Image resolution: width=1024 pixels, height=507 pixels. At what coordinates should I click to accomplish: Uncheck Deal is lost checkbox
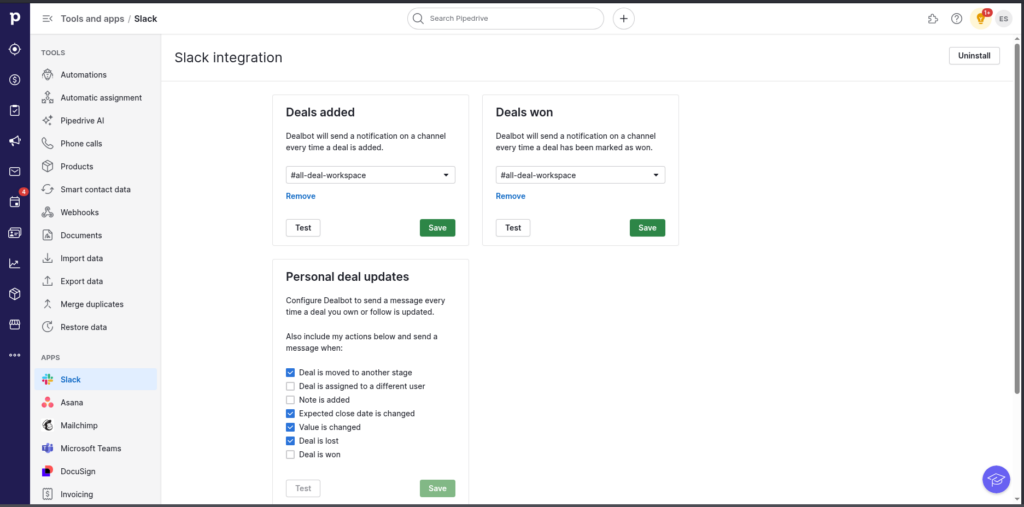tap(291, 441)
